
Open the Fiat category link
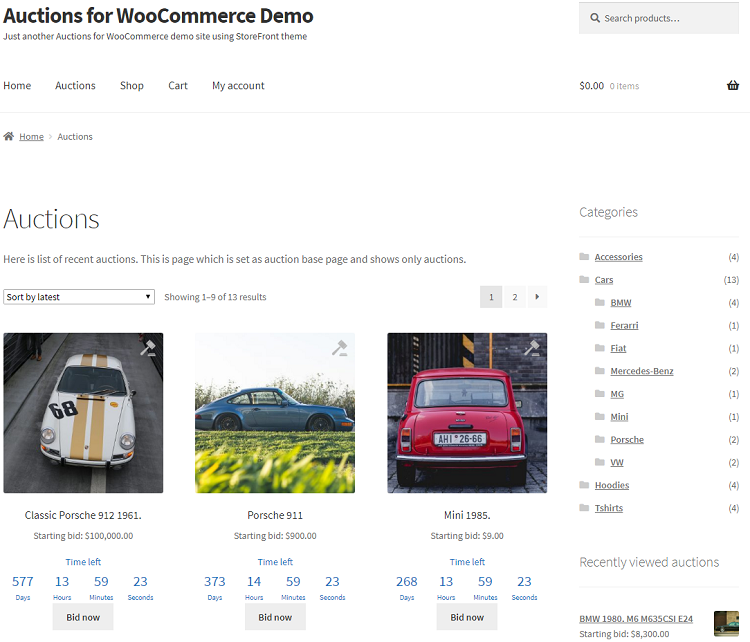[618, 348]
